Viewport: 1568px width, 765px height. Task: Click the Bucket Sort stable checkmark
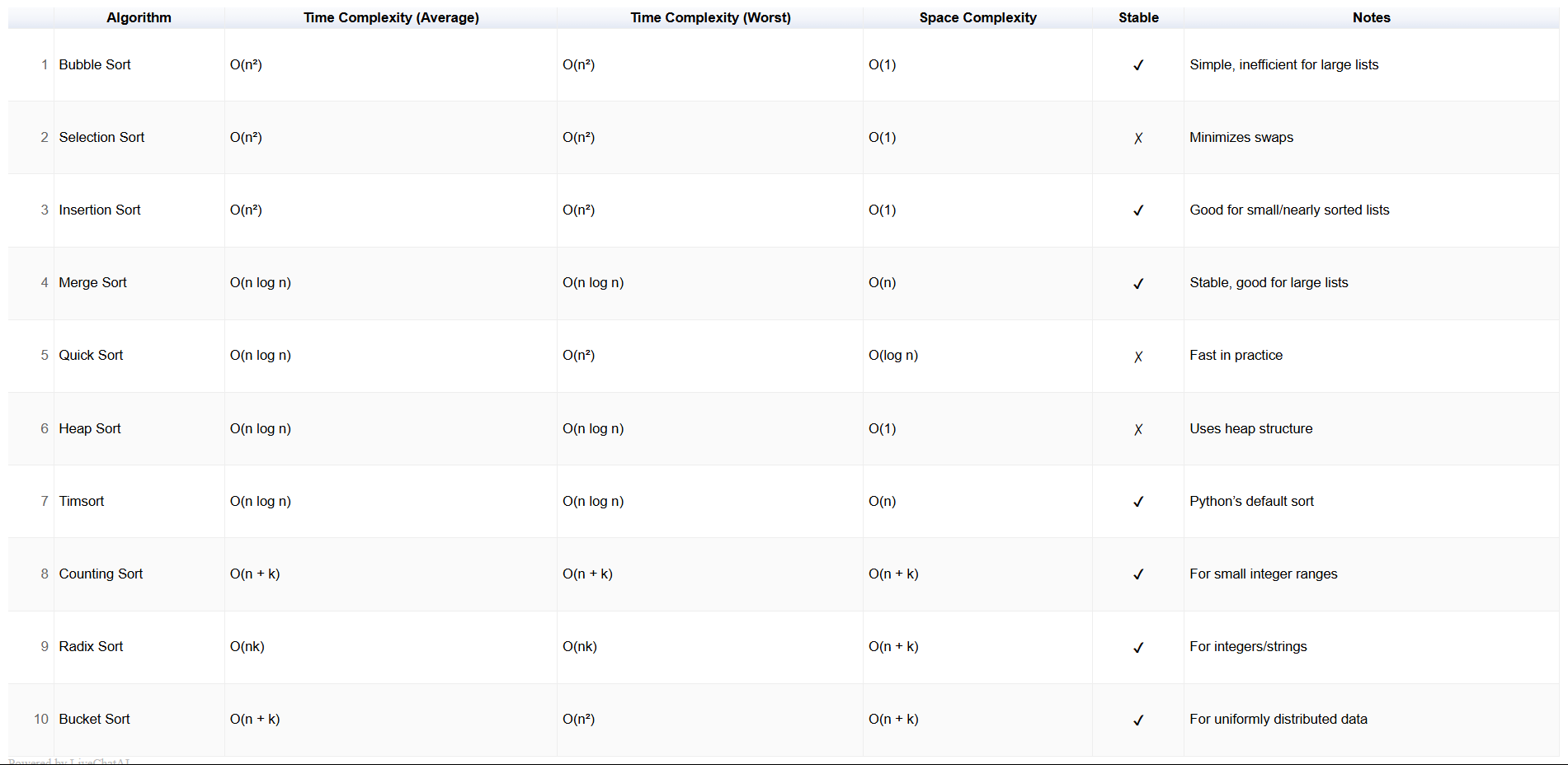point(1138,720)
